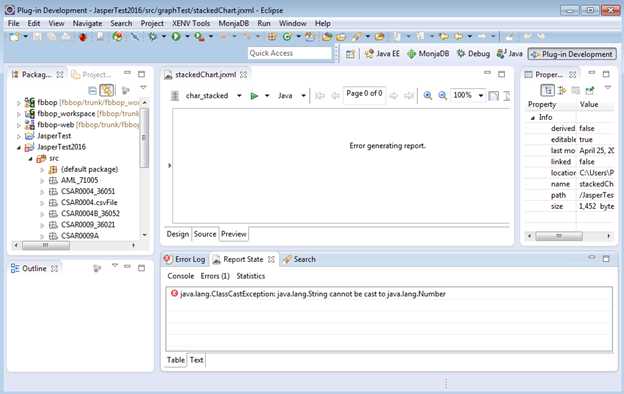This screenshot has height=394, width=624.
Task: Switch to the MonjaDB perspective
Action: tap(428, 53)
